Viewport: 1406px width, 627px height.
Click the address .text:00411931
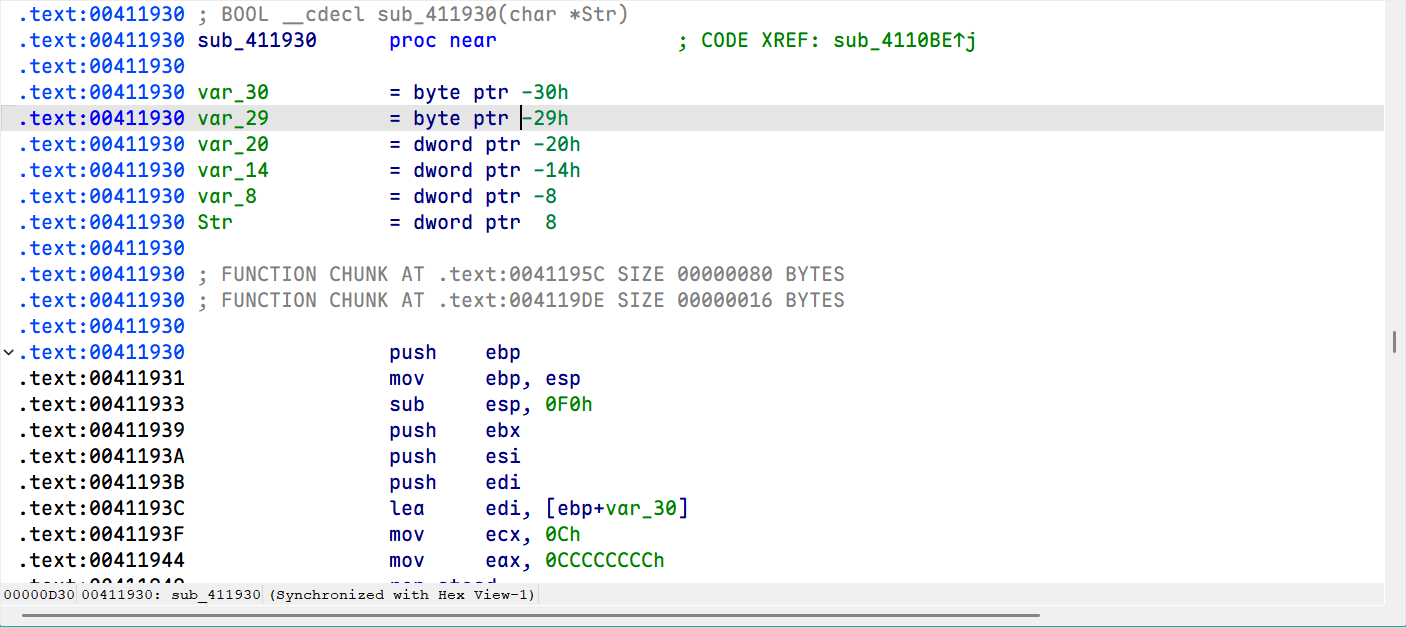click(x=101, y=378)
